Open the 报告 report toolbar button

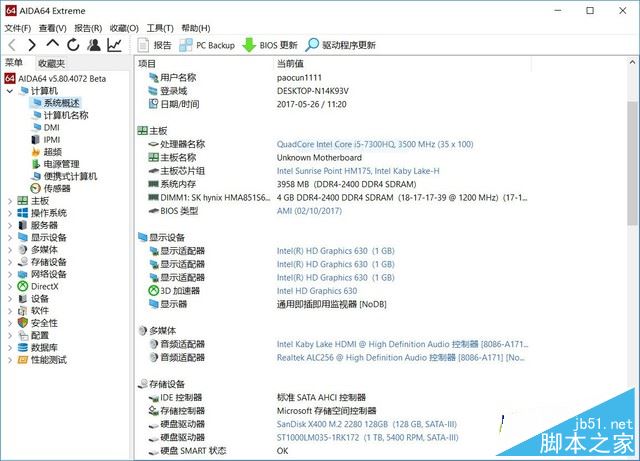155,45
